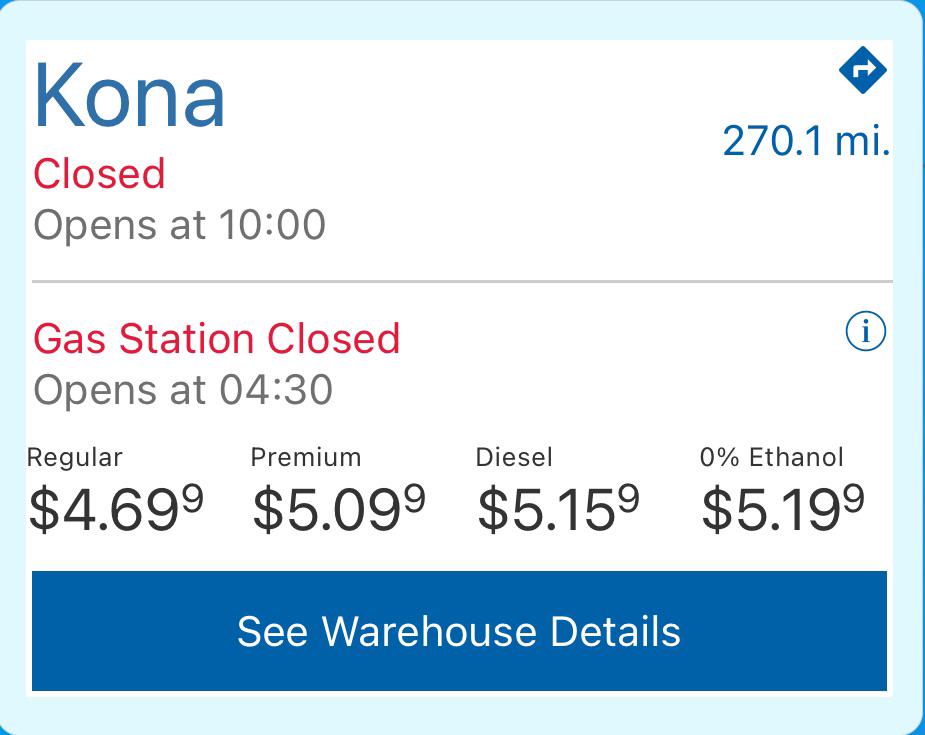Tap the 270.1 mi. distance link
Image resolution: width=925 pixels, height=735 pixels.
point(805,141)
